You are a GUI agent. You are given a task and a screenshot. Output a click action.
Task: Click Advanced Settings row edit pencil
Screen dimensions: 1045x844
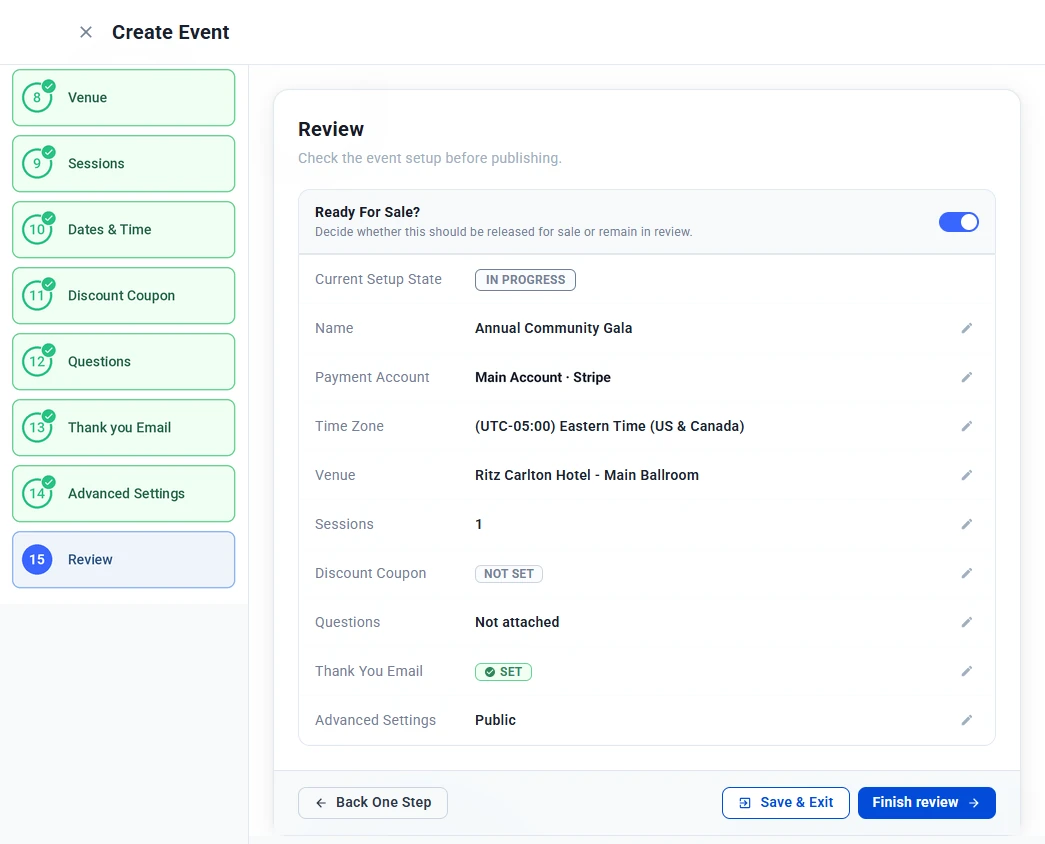pyautogui.click(x=966, y=720)
